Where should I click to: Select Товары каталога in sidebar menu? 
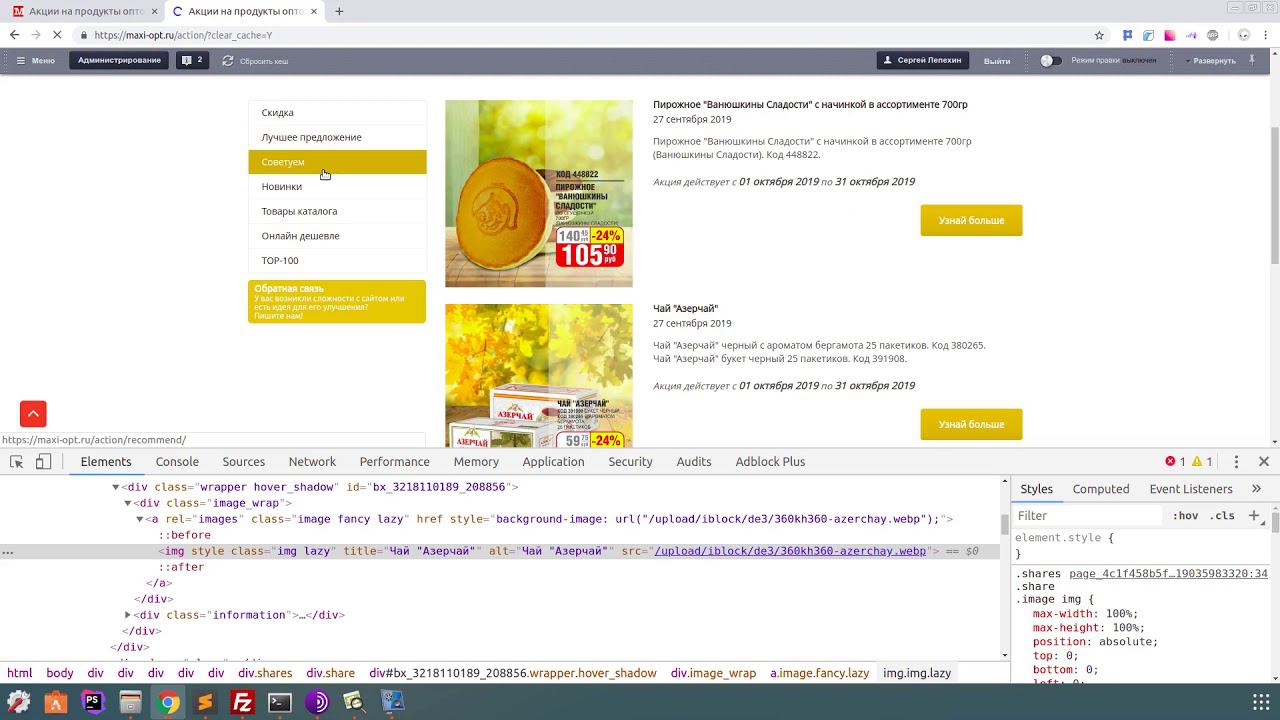(x=337, y=211)
